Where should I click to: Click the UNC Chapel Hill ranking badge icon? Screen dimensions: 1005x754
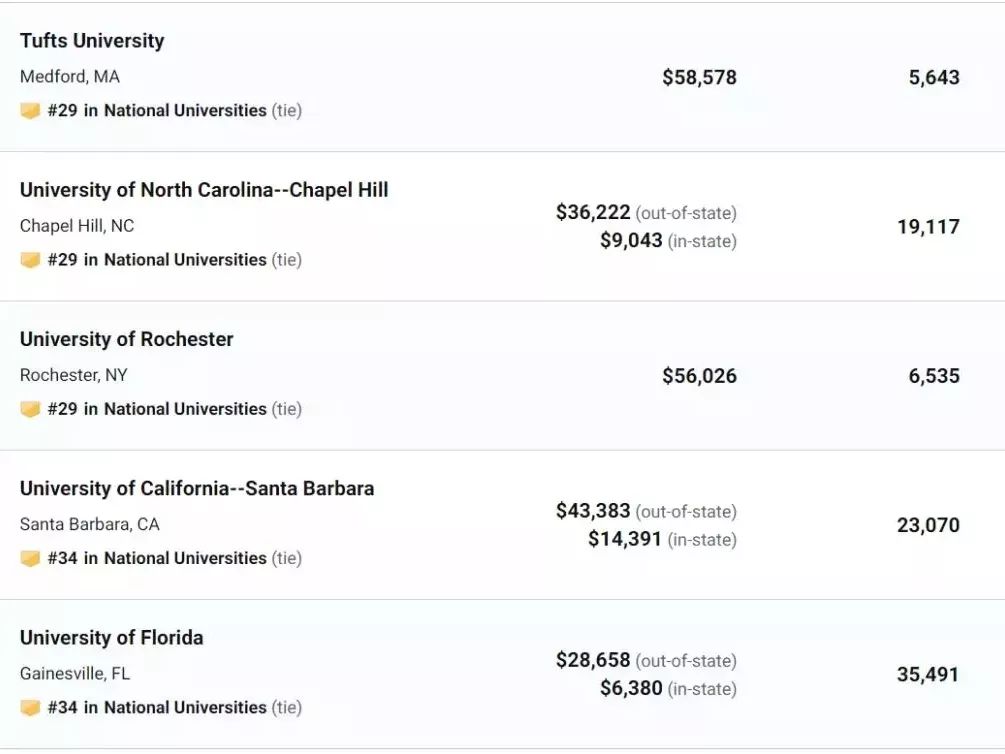[30, 260]
